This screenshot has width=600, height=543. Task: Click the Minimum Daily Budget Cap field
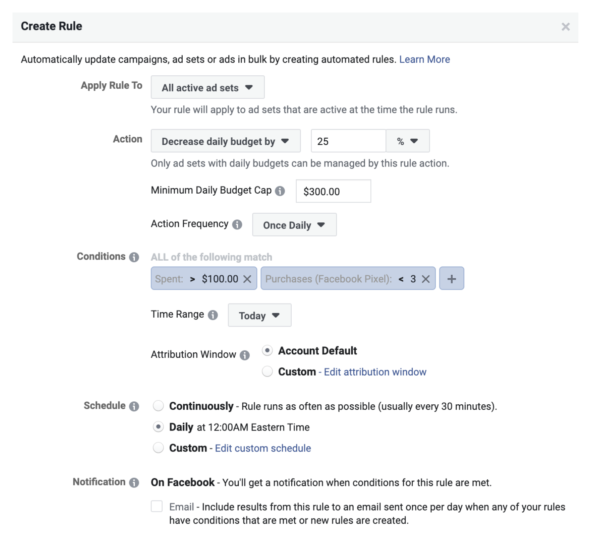tap(331, 192)
